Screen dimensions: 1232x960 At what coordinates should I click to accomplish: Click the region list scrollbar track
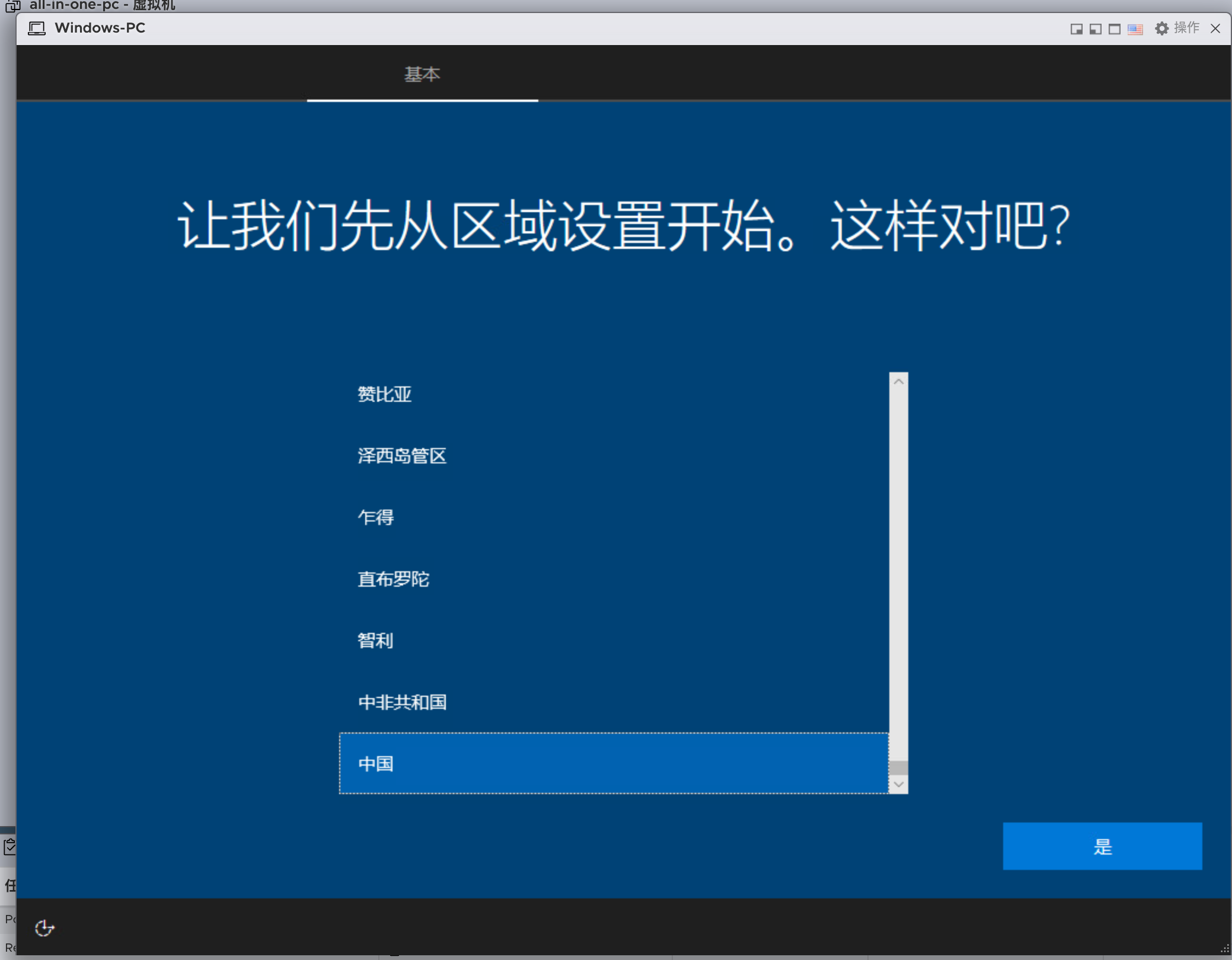pos(899,569)
